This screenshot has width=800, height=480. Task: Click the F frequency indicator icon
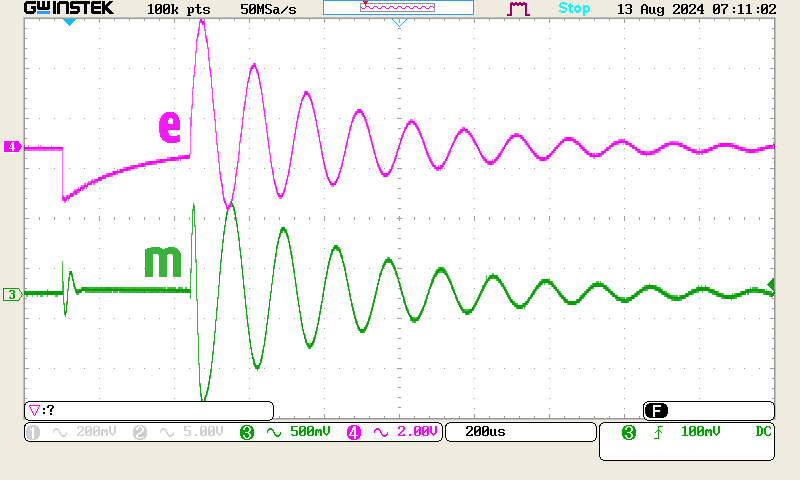pos(656,410)
